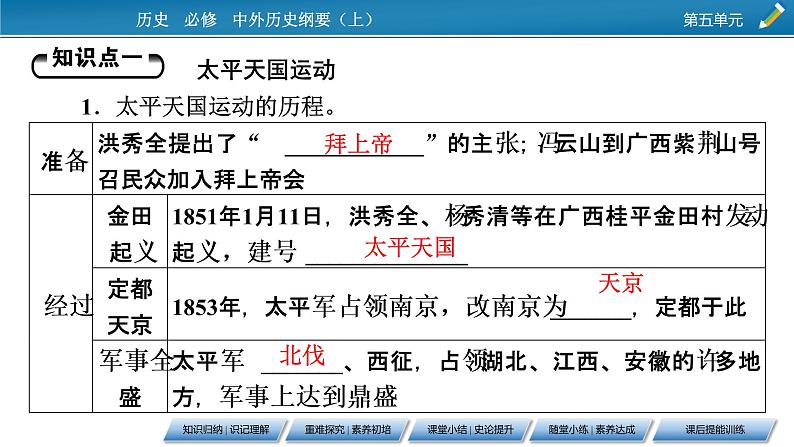Go to 随堂小练|素养达成 tab
The height and width of the screenshot is (447, 794).
click(x=592, y=430)
